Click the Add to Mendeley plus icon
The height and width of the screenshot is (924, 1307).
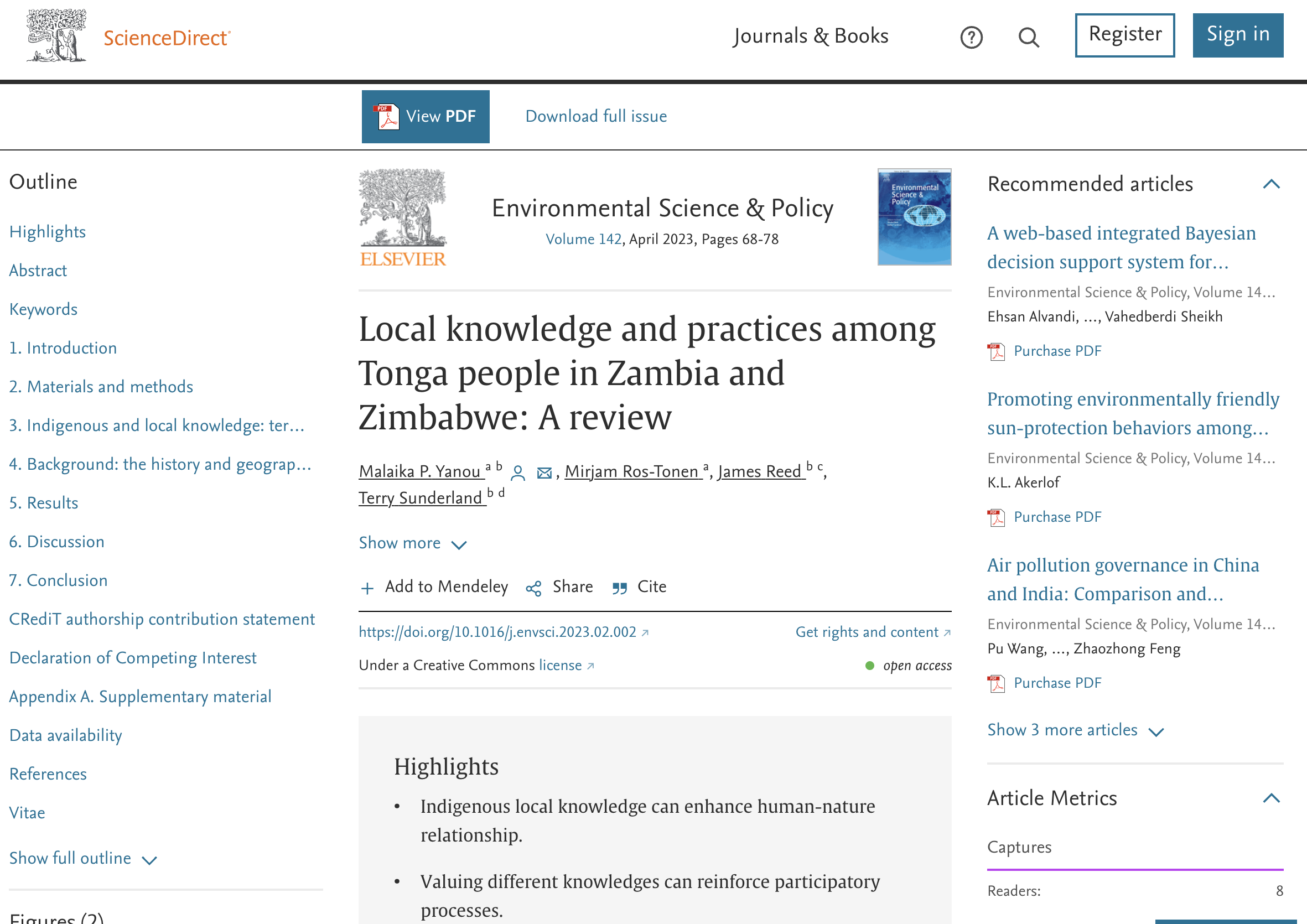pos(367,588)
